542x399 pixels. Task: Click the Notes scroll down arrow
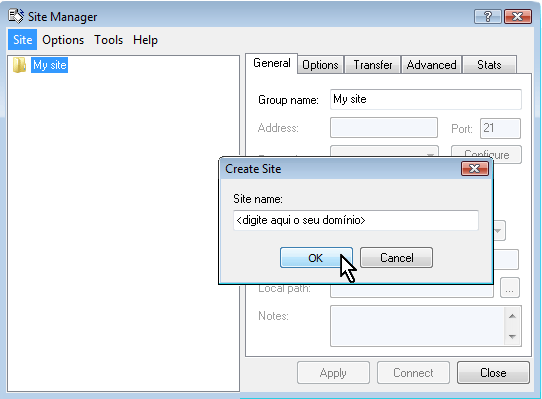coord(513,336)
